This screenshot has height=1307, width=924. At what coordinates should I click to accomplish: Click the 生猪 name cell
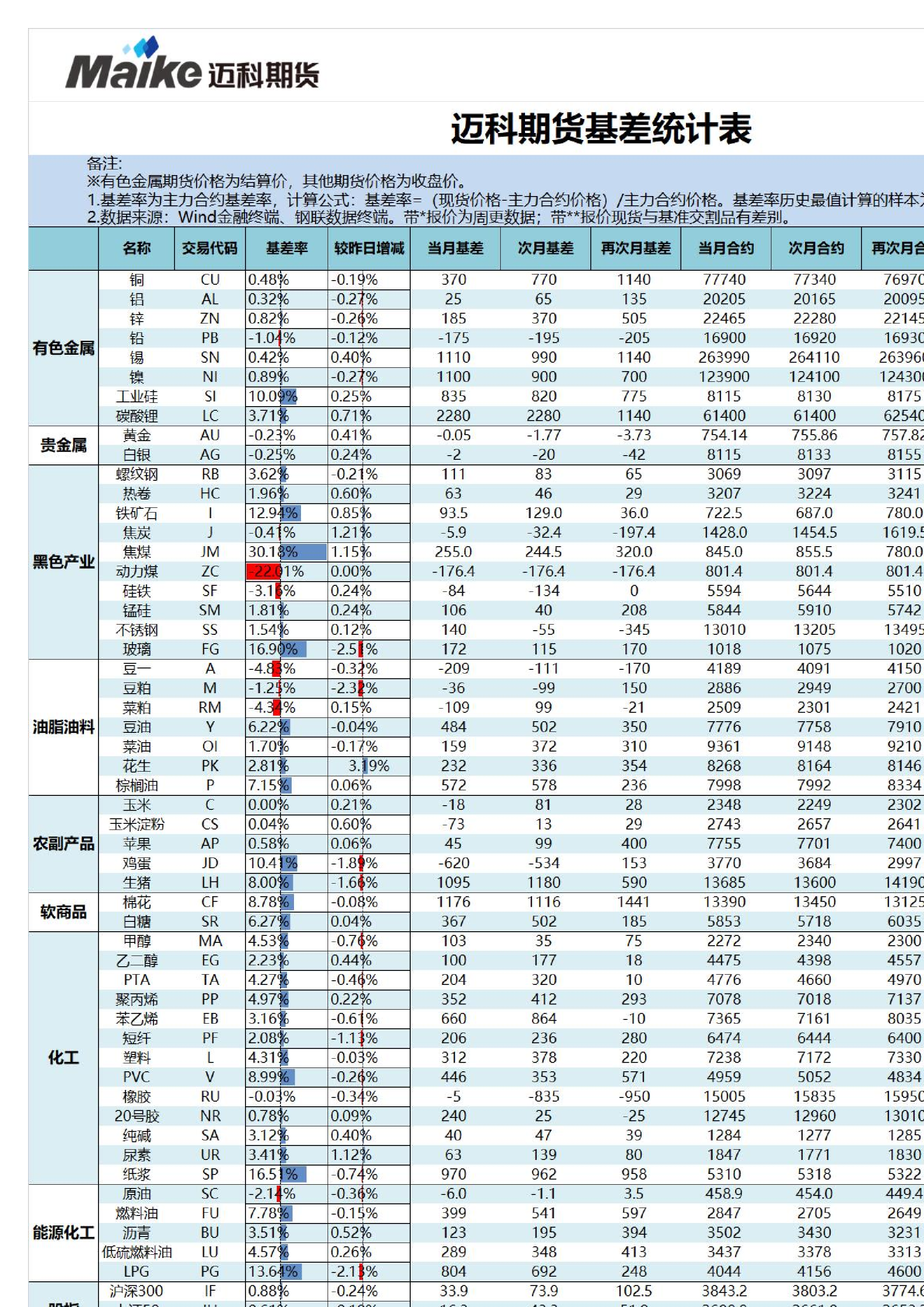(137, 883)
